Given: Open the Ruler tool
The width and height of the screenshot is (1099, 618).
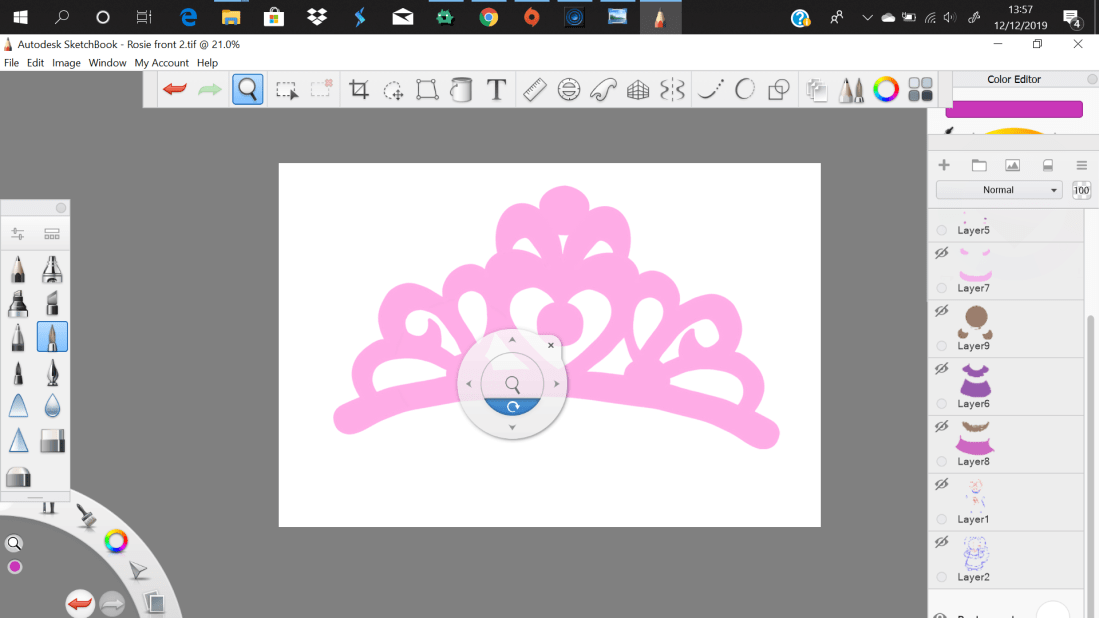Looking at the screenshot, I should (x=534, y=90).
